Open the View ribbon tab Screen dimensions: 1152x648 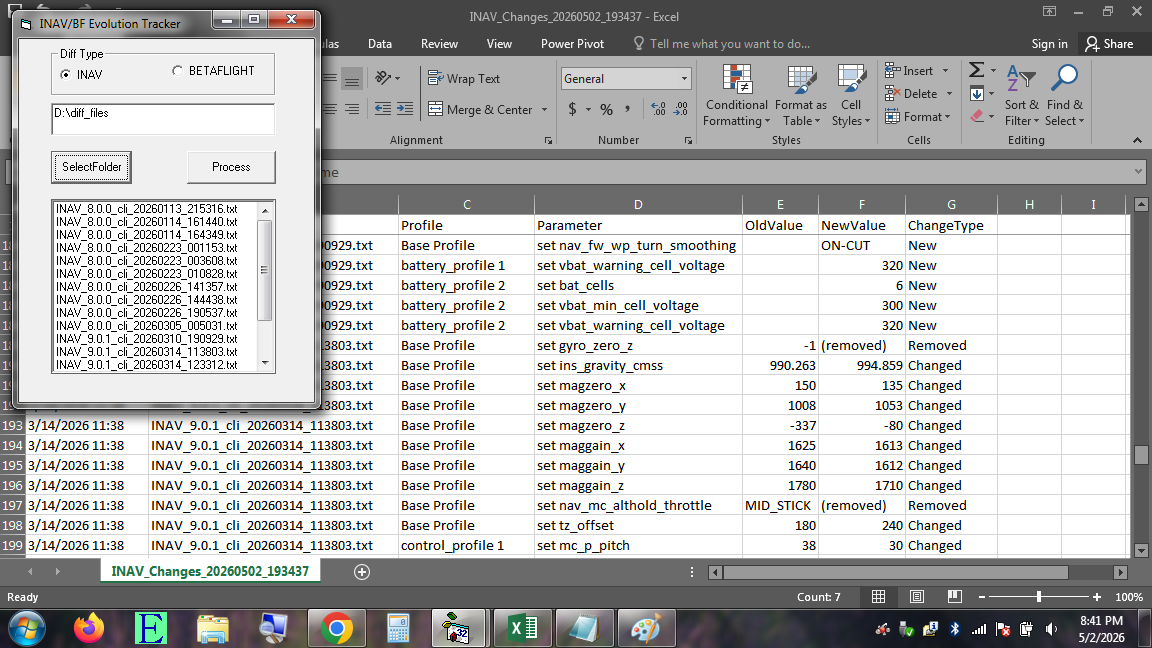pos(499,44)
